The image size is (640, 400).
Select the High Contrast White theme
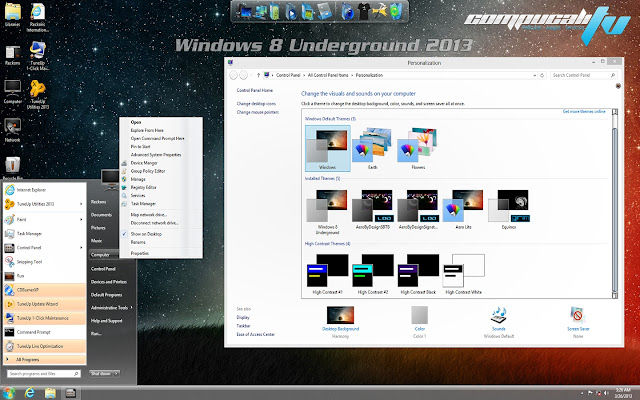coord(463,274)
